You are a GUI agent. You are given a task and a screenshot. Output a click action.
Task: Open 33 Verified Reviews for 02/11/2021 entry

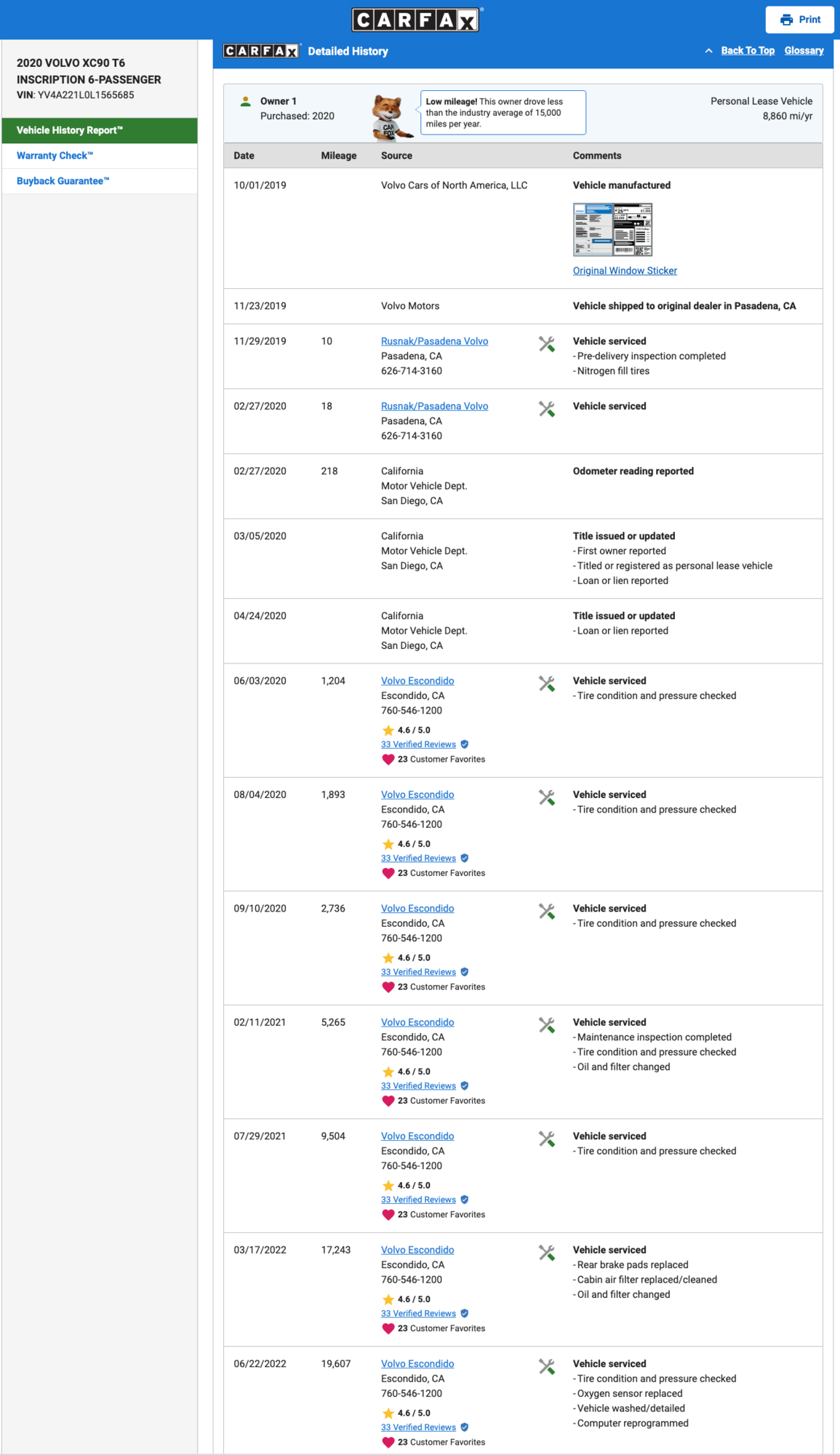coord(418,1086)
